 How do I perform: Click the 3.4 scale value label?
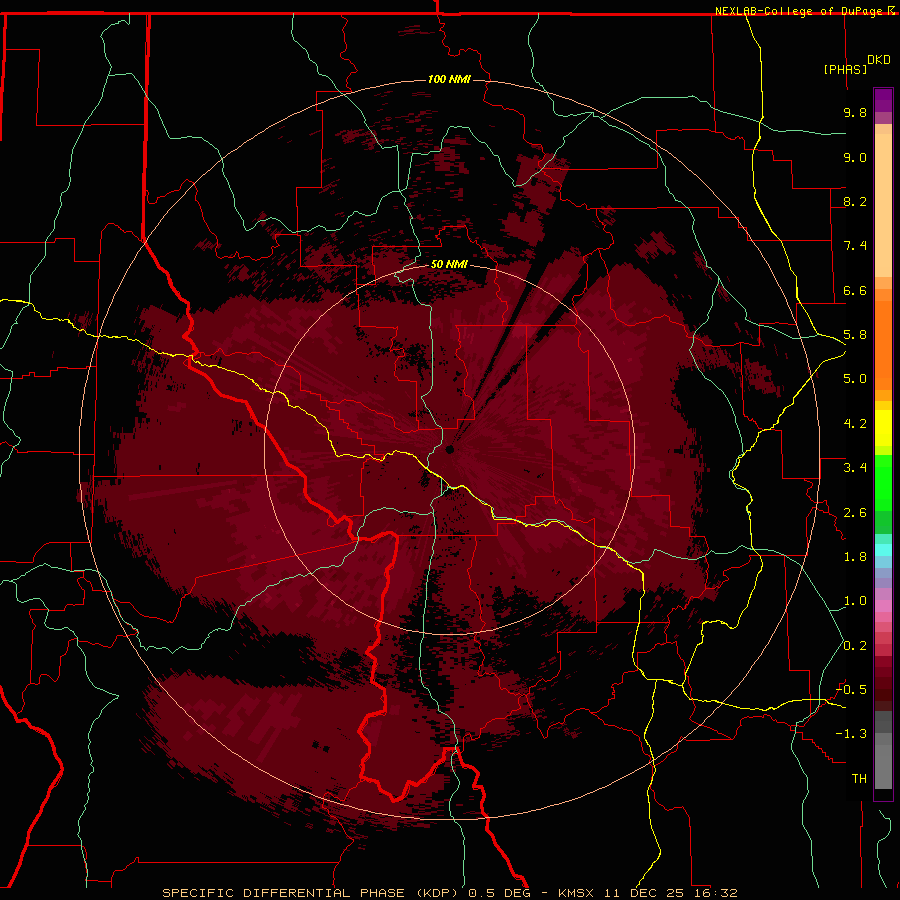pyautogui.click(x=855, y=468)
